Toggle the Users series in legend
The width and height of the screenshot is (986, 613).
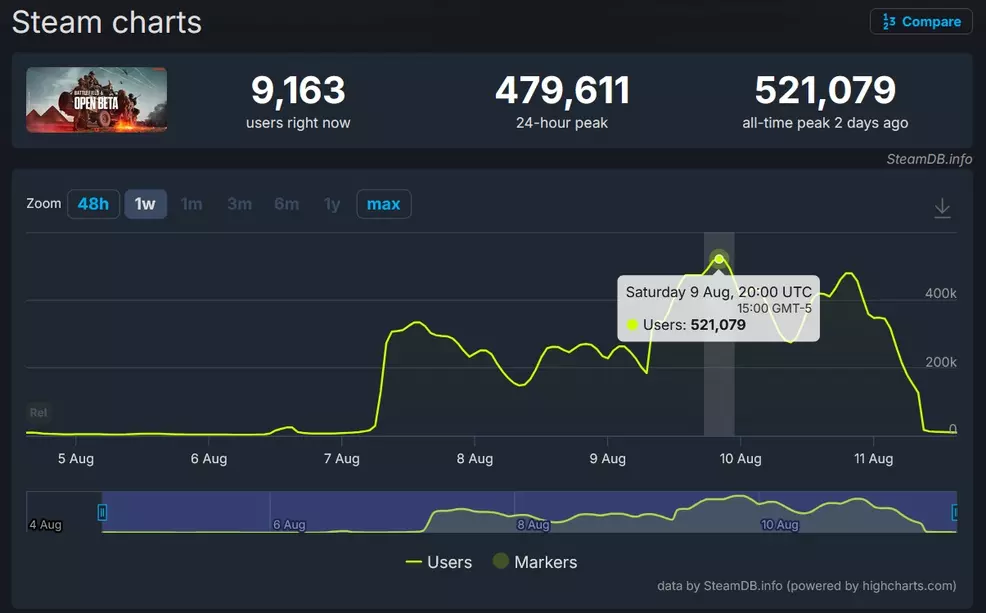439,561
